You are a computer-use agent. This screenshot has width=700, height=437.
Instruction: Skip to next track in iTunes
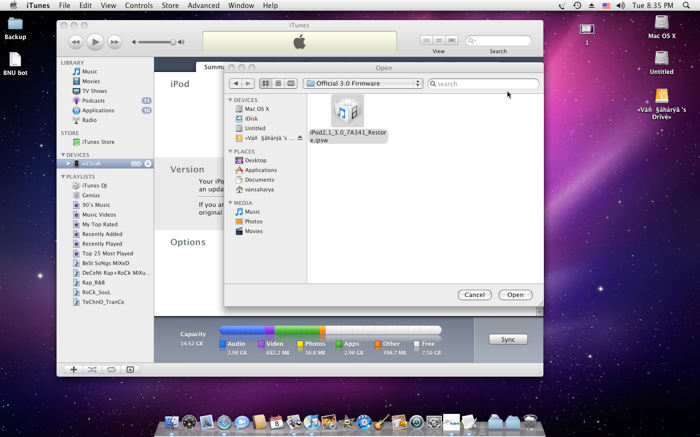[115, 42]
